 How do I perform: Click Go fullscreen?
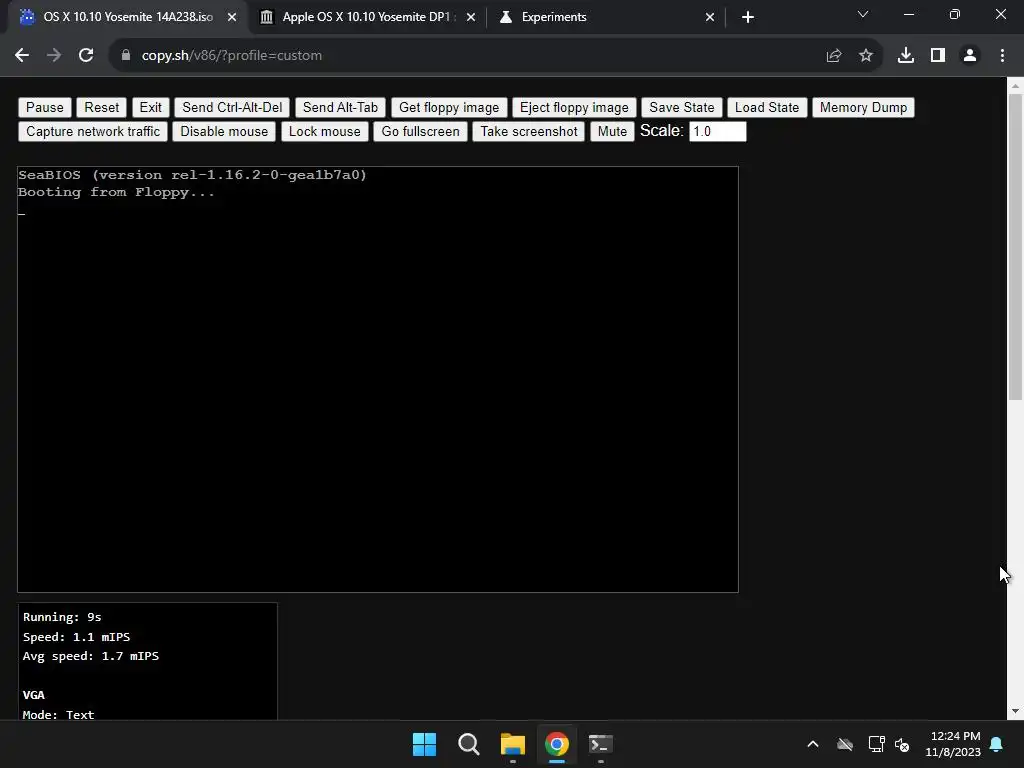[x=421, y=131]
